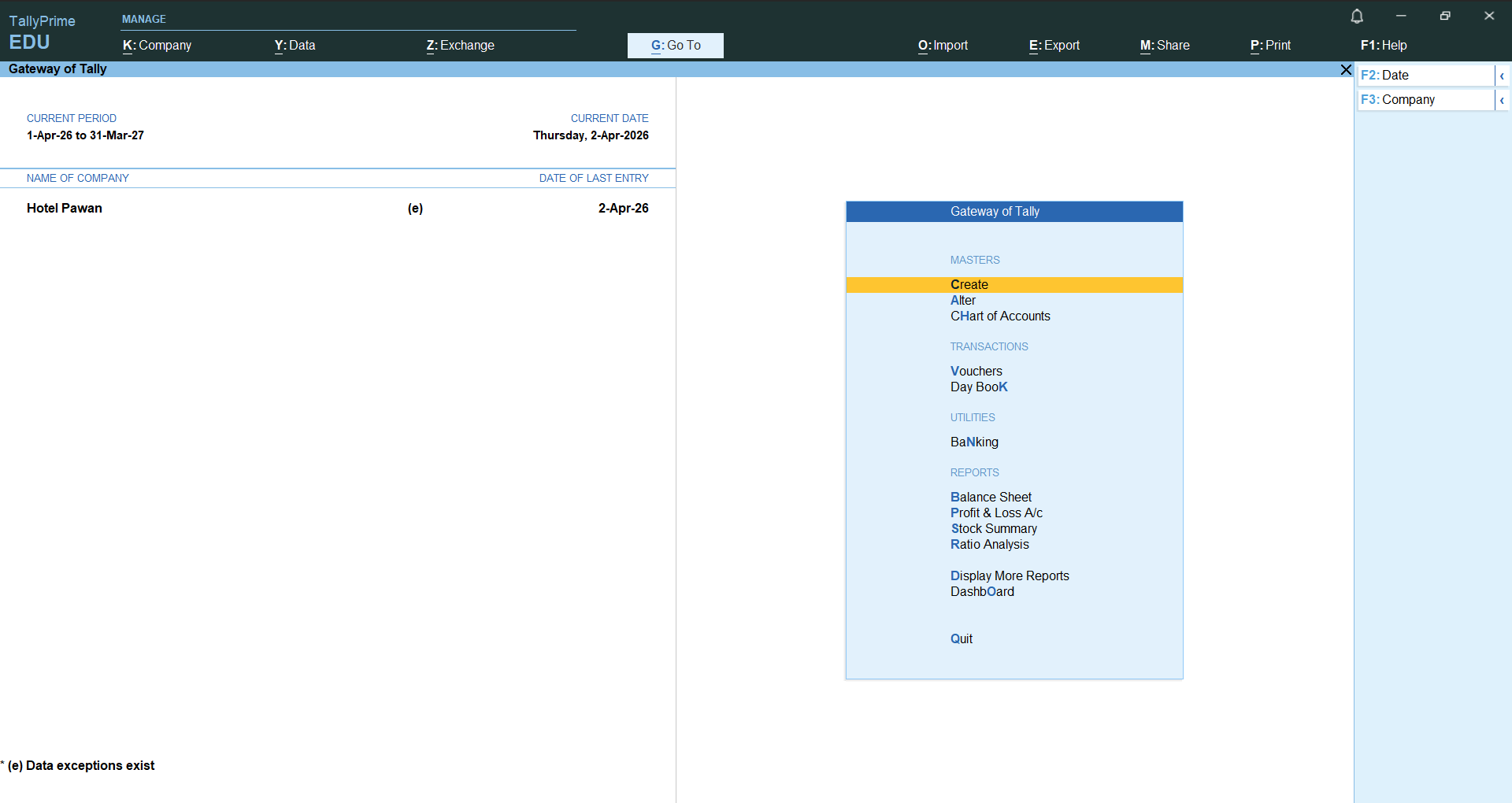Screen dimensions: 1512x803
Task: Open the O: Import menu
Action: (x=943, y=46)
